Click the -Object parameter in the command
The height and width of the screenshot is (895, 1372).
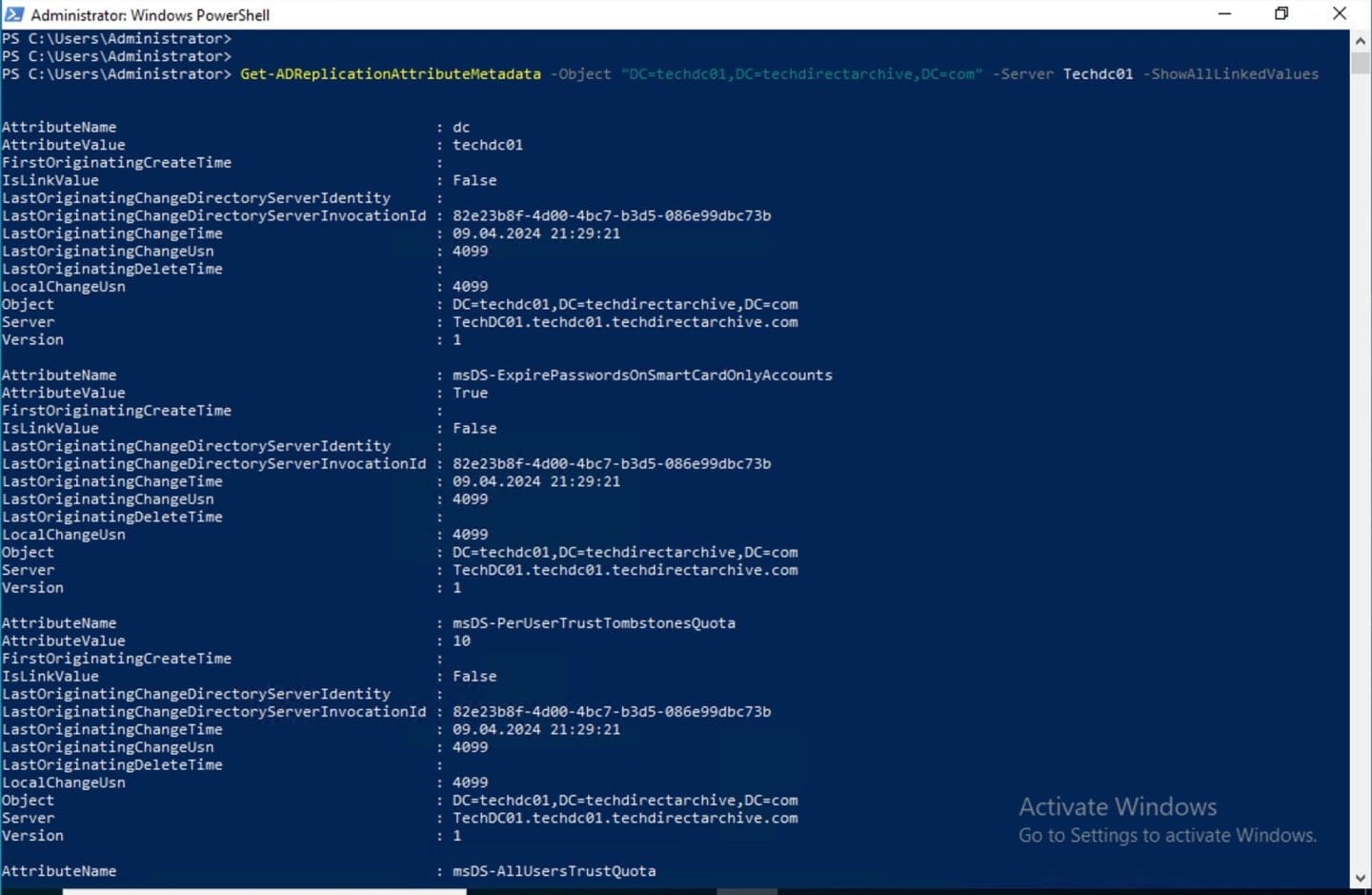click(580, 74)
